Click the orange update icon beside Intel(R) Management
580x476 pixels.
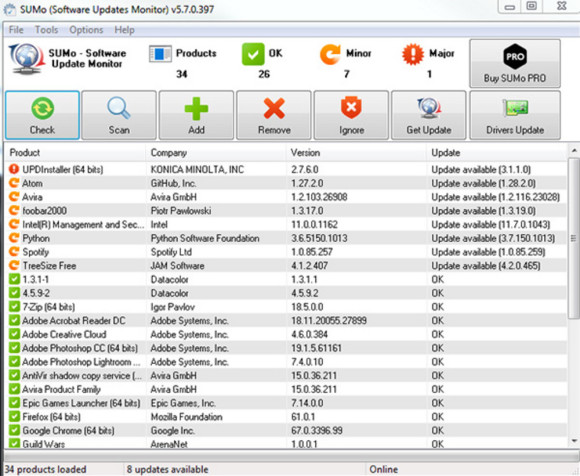(x=14, y=224)
